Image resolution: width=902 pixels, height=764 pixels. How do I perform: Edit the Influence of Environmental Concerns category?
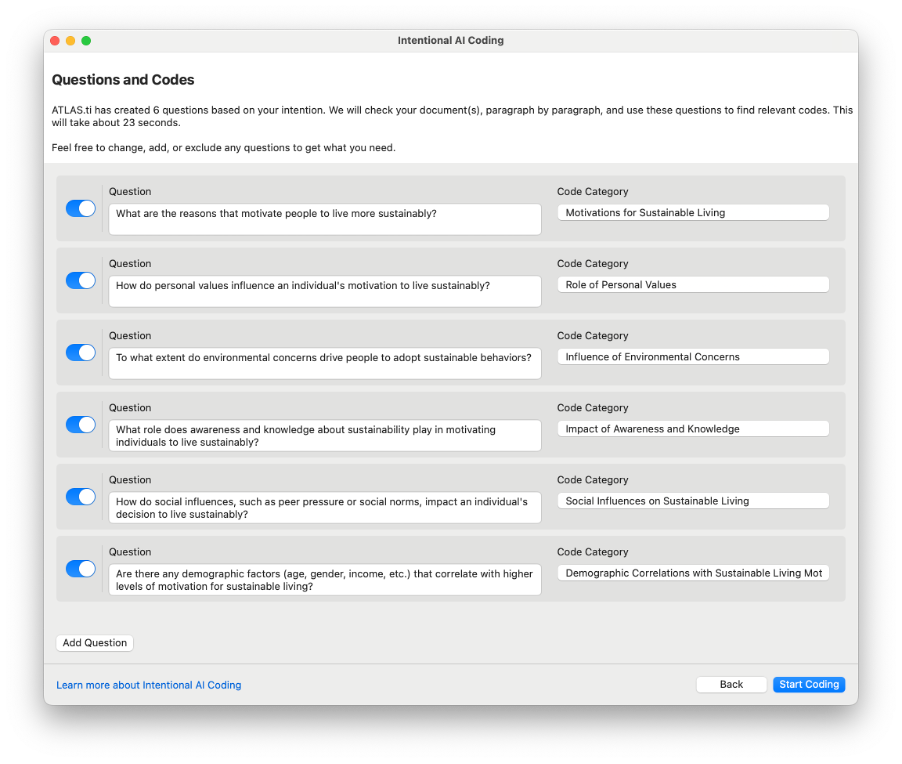pos(693,356)
